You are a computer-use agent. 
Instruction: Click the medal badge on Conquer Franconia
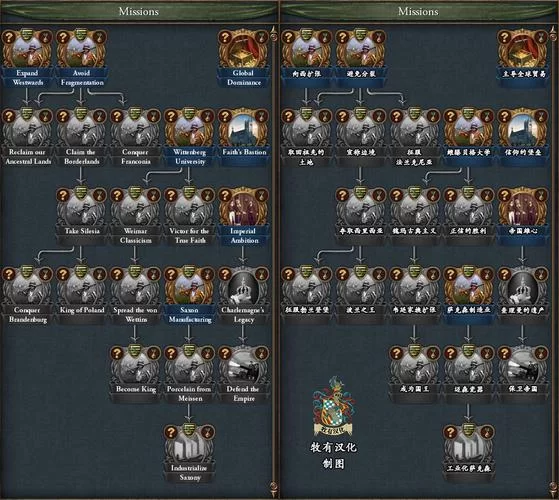coord(153,116)
